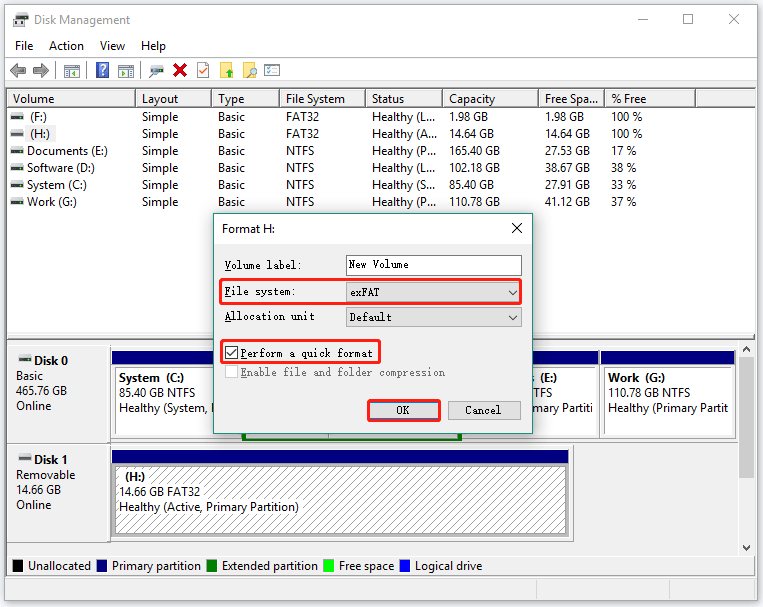Sort by Volume column header

point(71,99)
